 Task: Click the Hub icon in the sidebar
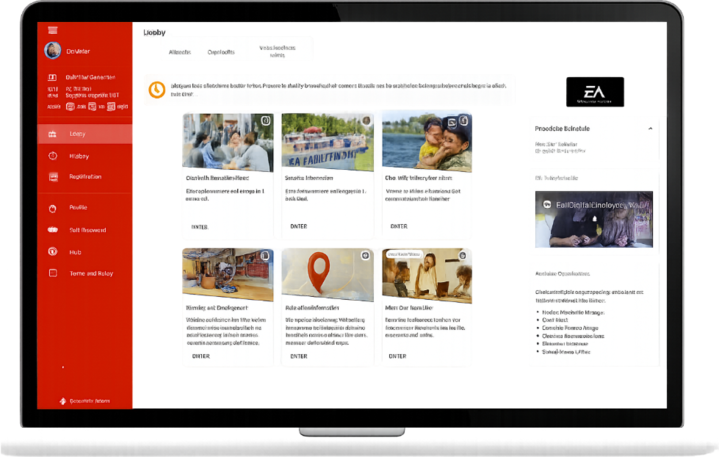pyautogui.click(x=53, y=252)
